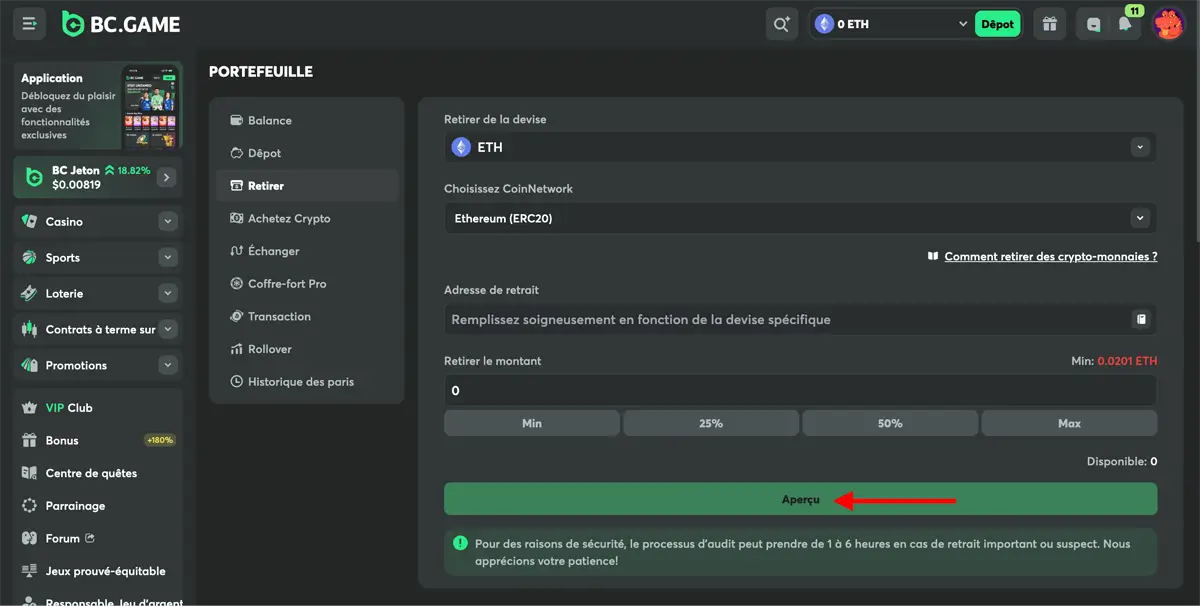Open the chat message icon
Viewport: 1200px width, 606px height.
click(1092, 23)
